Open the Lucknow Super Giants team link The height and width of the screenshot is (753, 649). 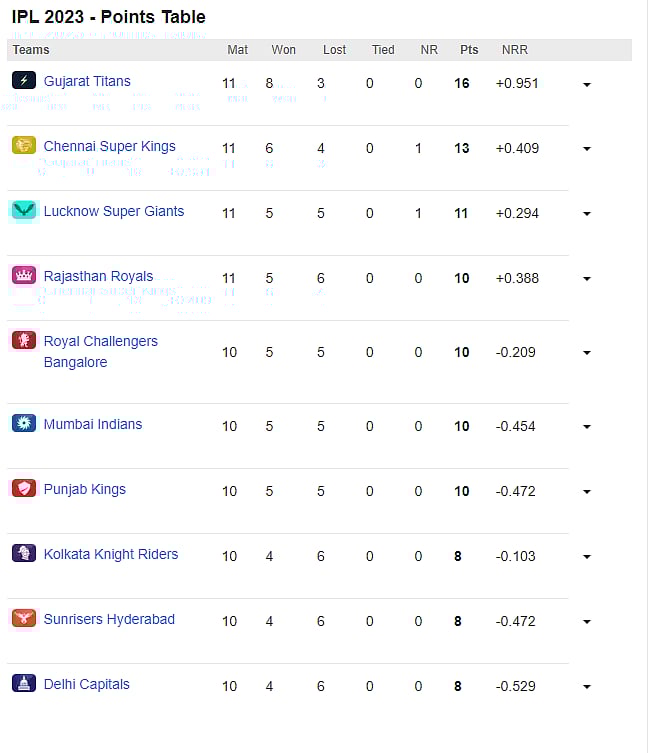(114, 211)
